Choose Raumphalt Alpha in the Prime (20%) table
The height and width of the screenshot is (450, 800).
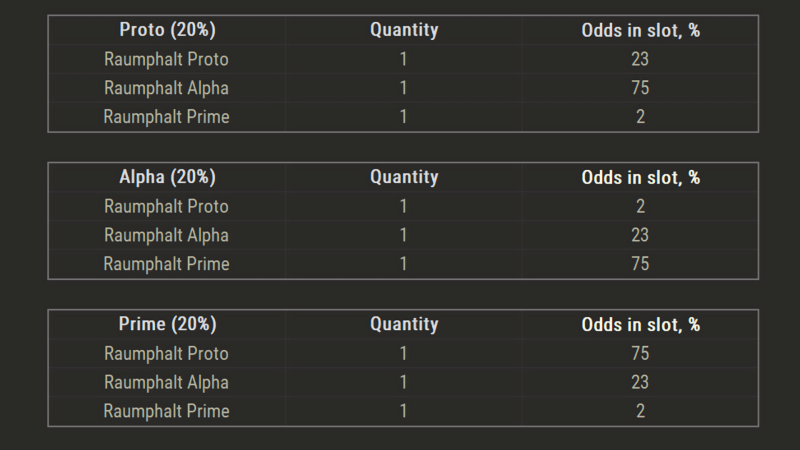coord(166,382)
